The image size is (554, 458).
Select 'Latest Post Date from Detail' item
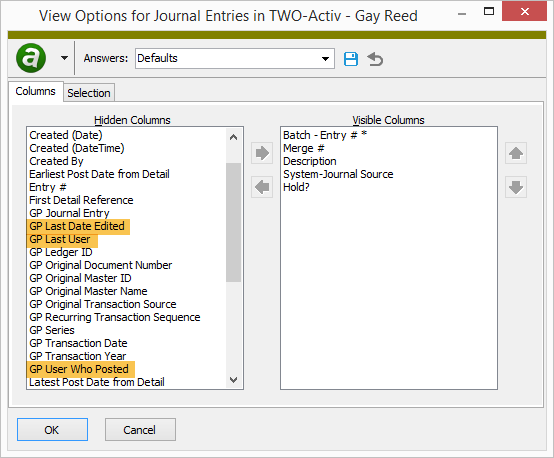(x=97, y=382)
